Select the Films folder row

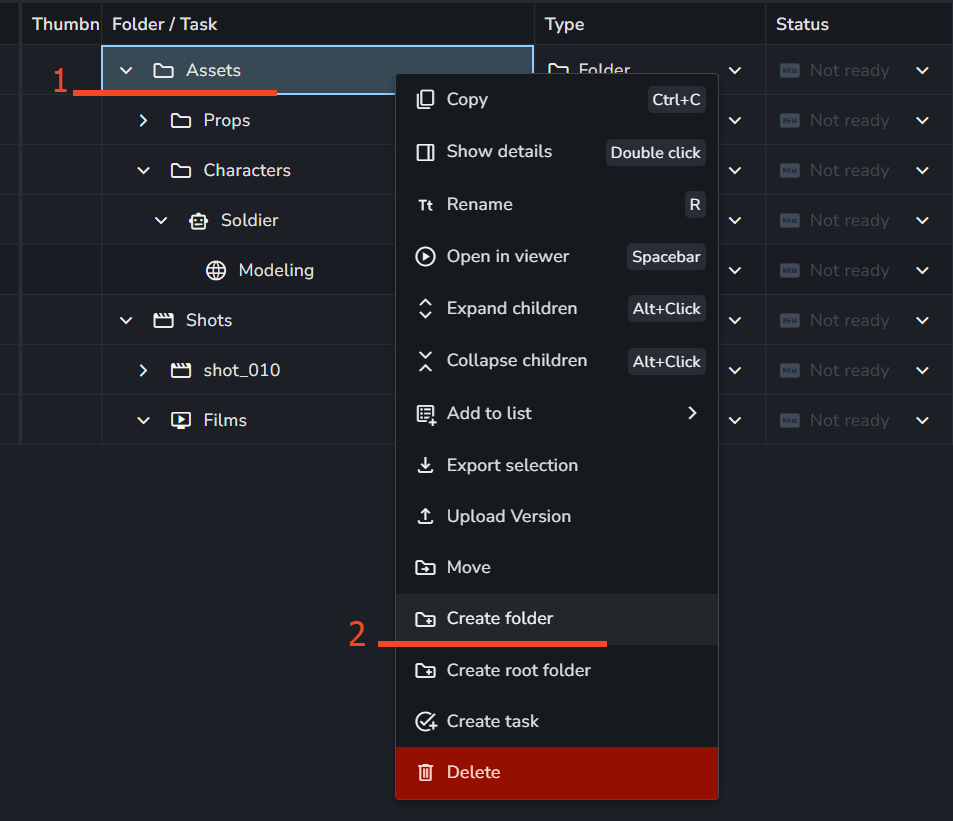(x=225, y=421)
